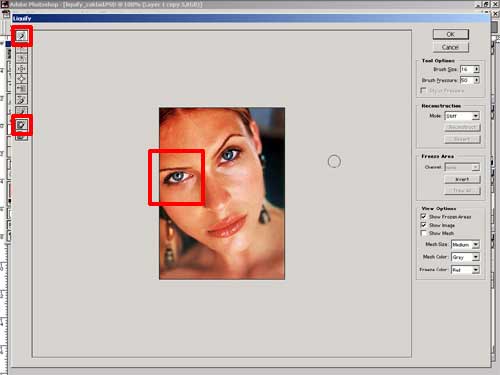This screenshot has height=375, width=500.
Task: Click the Invert button in Freeze Area
Action: point(462,179)
